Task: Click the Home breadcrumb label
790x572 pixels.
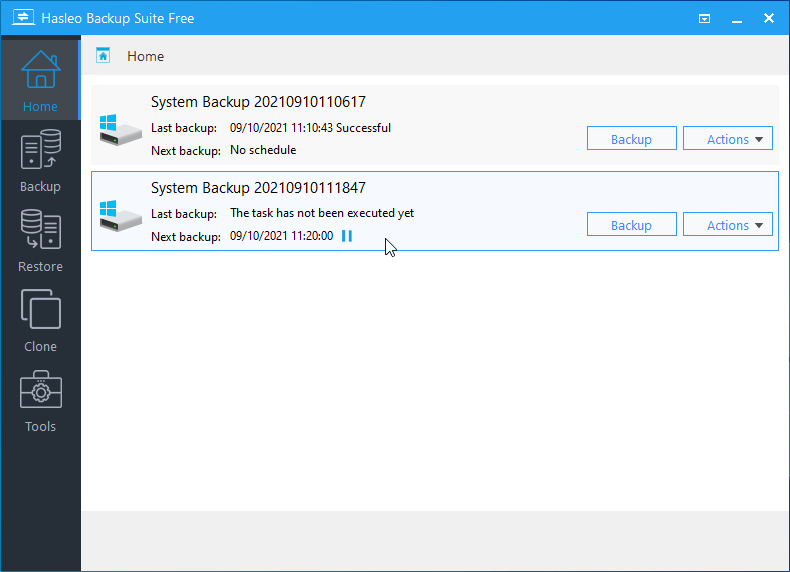Action: (x=145, y=56)
